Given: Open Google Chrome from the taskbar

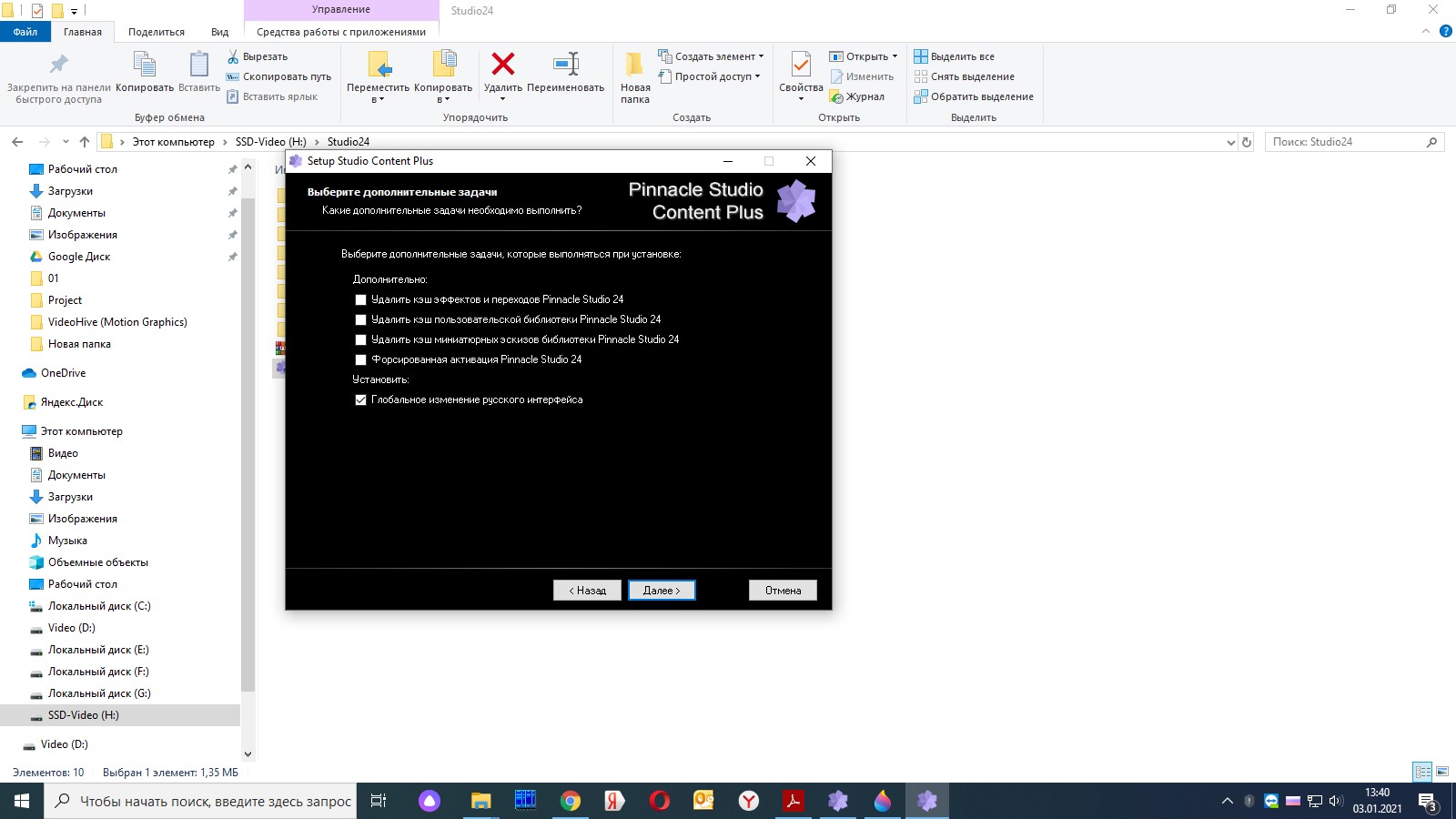Looking at the screenshot, I should (571, 801).
